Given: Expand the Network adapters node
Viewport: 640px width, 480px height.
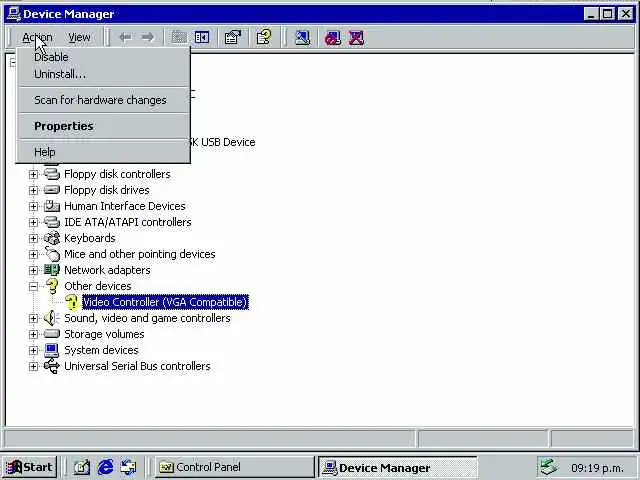Looking at the screenshot, I should pos(33,270).
